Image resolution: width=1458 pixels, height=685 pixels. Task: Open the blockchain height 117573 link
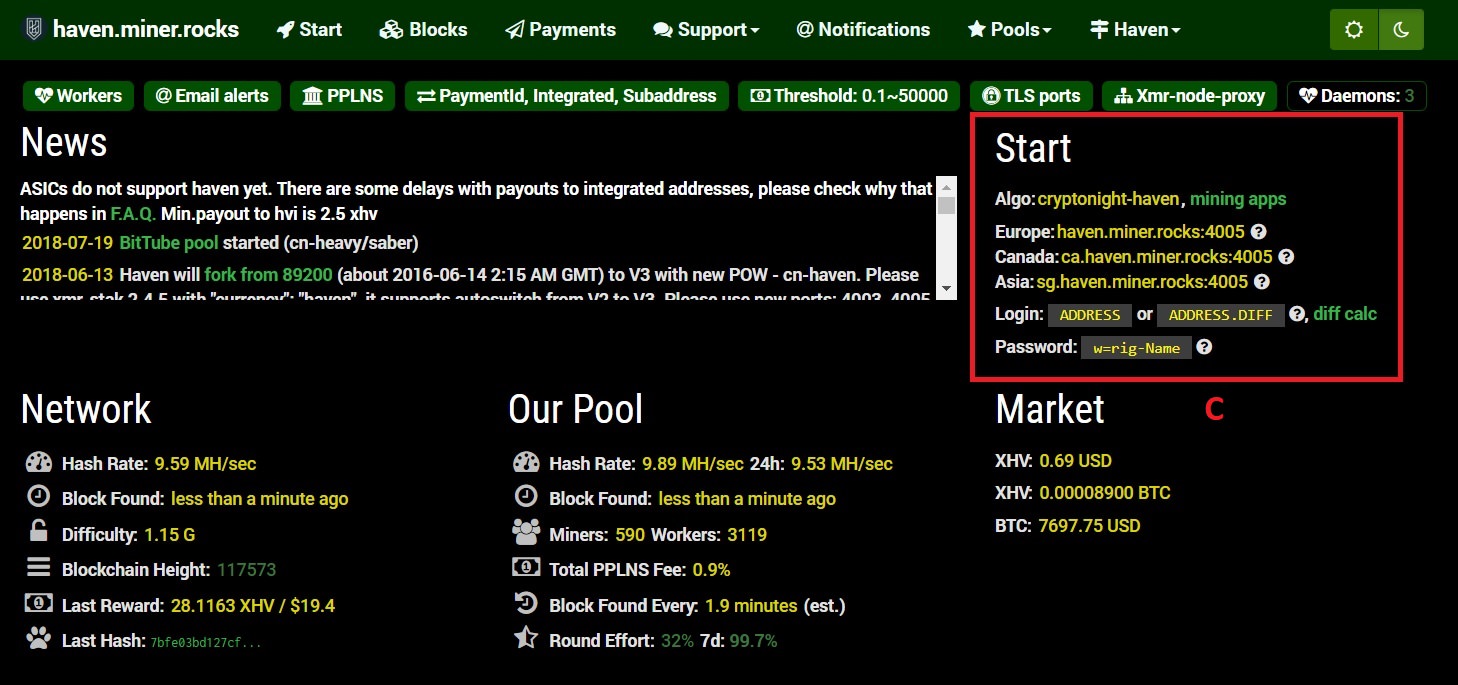[246, 570]
